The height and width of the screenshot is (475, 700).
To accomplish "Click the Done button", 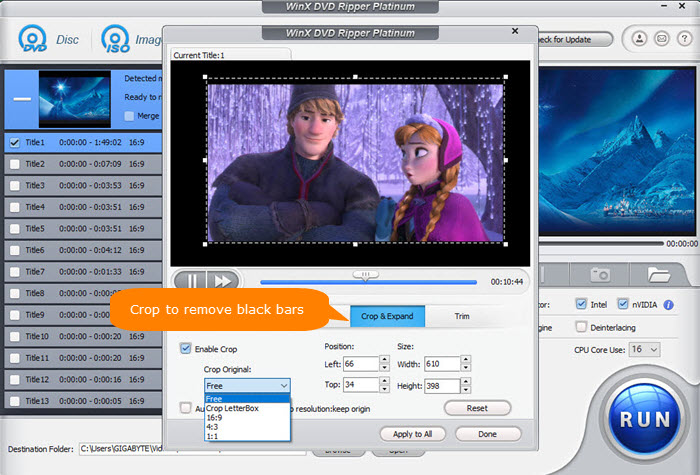I will point(488,434).
